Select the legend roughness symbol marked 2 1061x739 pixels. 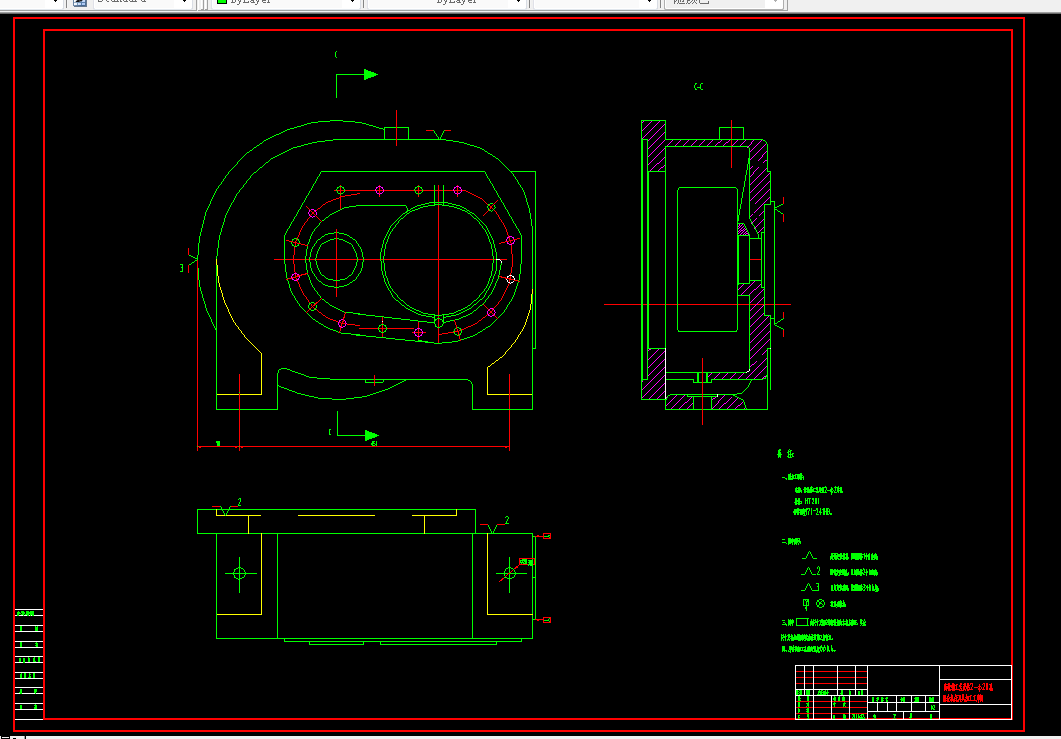pos(811,572)
